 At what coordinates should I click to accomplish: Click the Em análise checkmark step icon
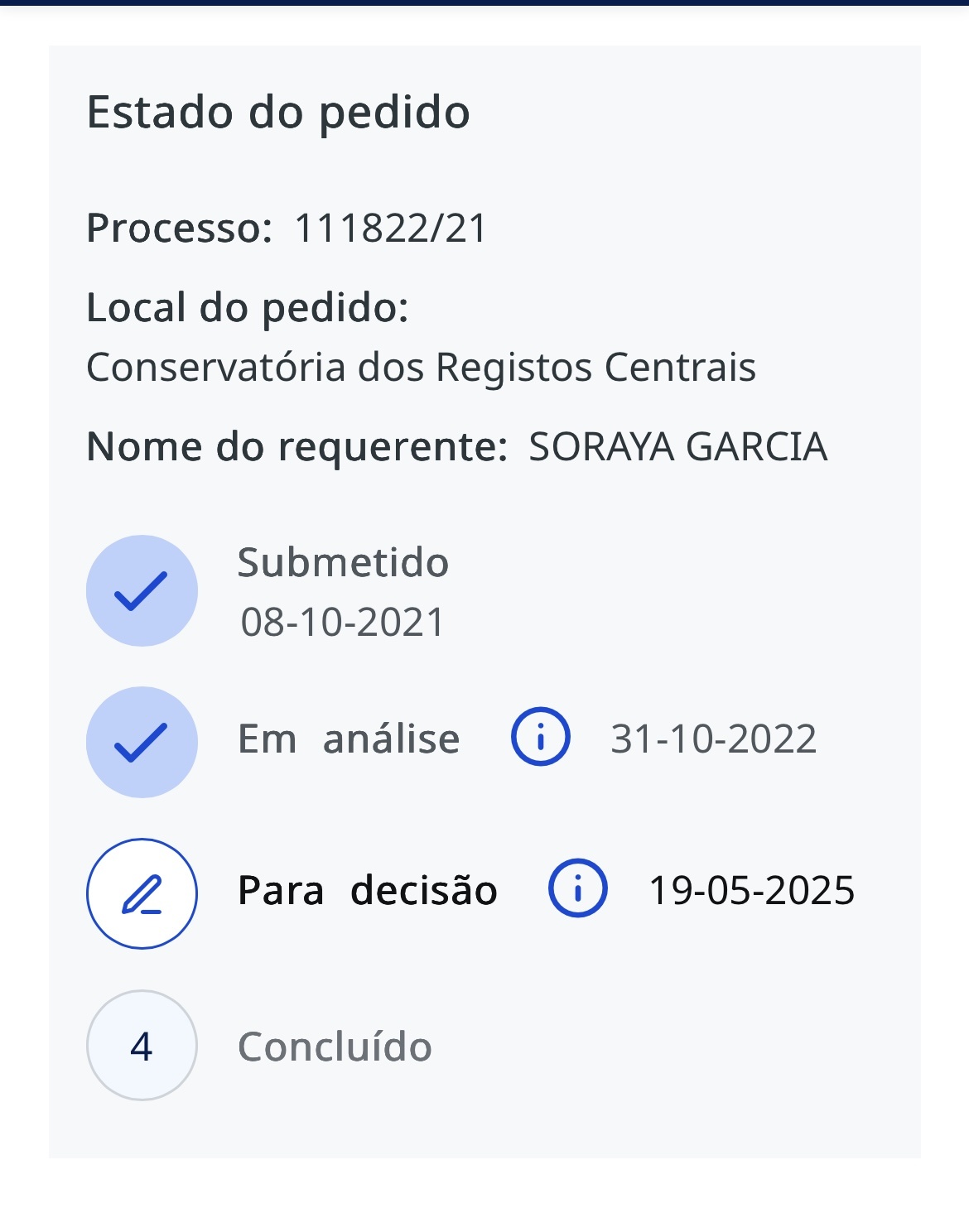point(142,742)
